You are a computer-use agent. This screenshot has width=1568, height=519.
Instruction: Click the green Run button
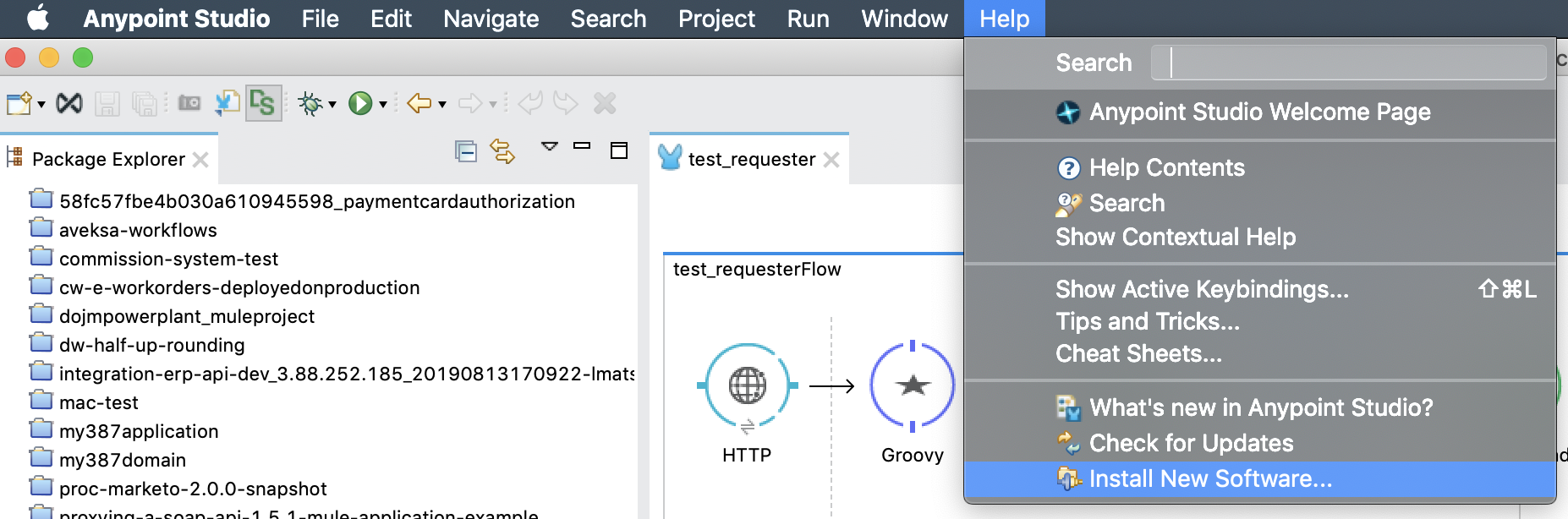pyautogui.click(x=360, y=104)
